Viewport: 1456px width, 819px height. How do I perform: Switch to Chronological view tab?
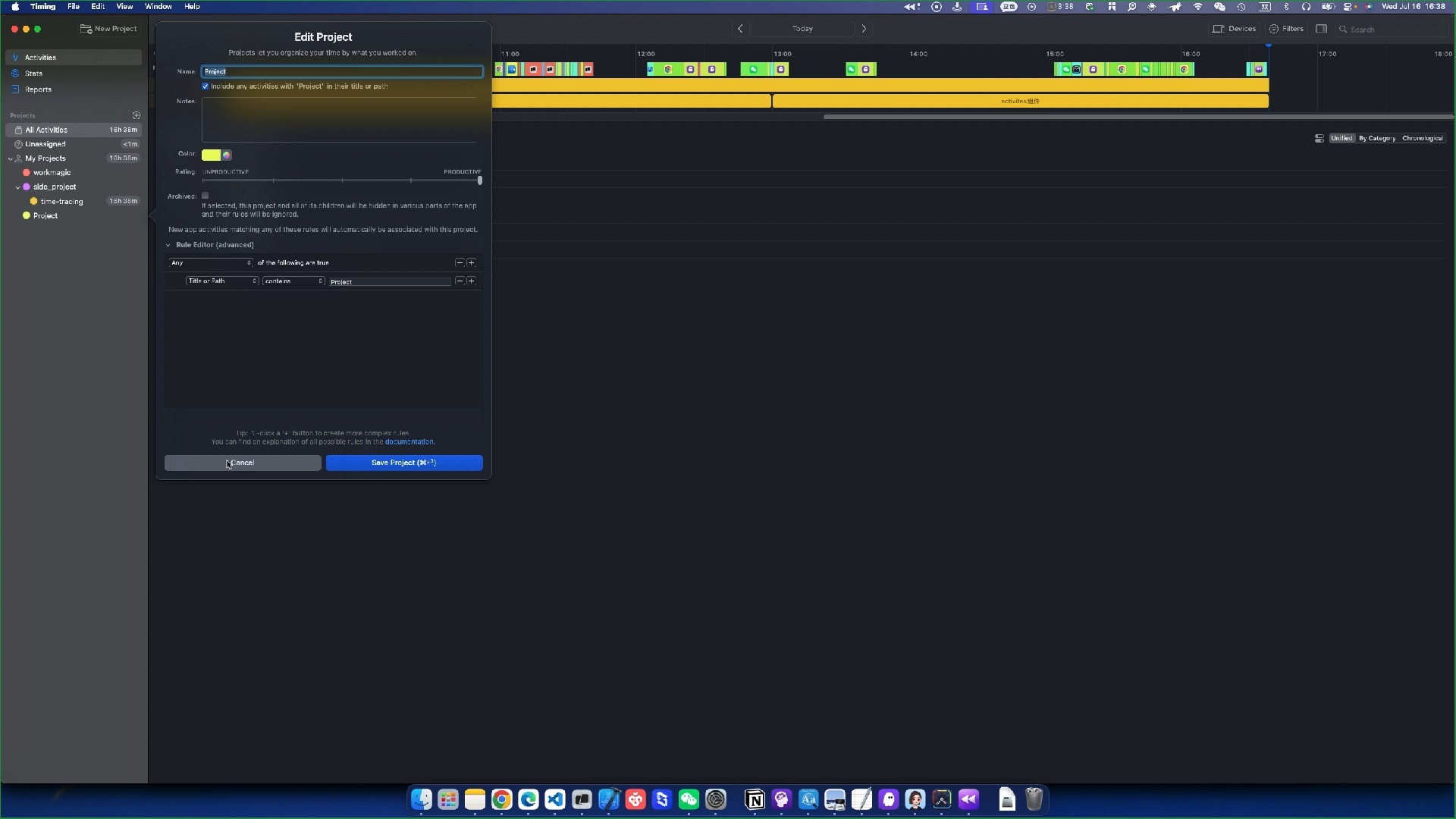1422,138
